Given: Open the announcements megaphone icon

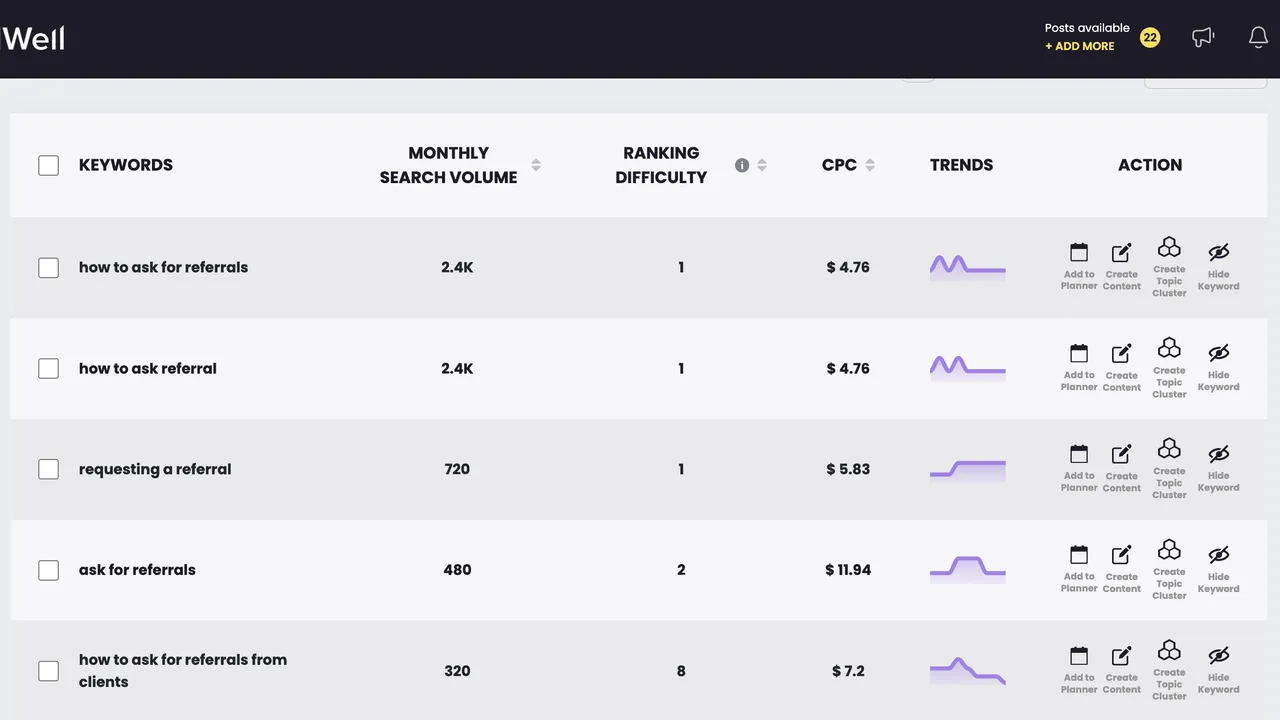Looking at the screenshot, I should pos(1203,38).
